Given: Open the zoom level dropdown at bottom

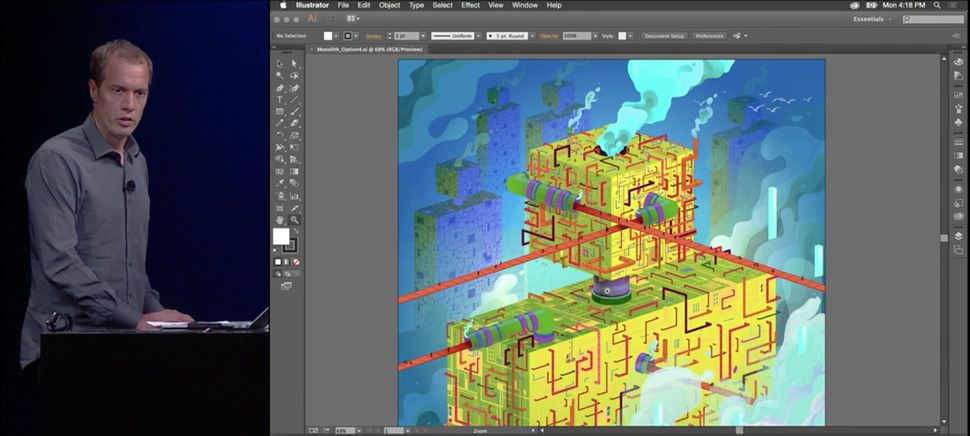Looking at the screenshot, I should pos(357,430).
